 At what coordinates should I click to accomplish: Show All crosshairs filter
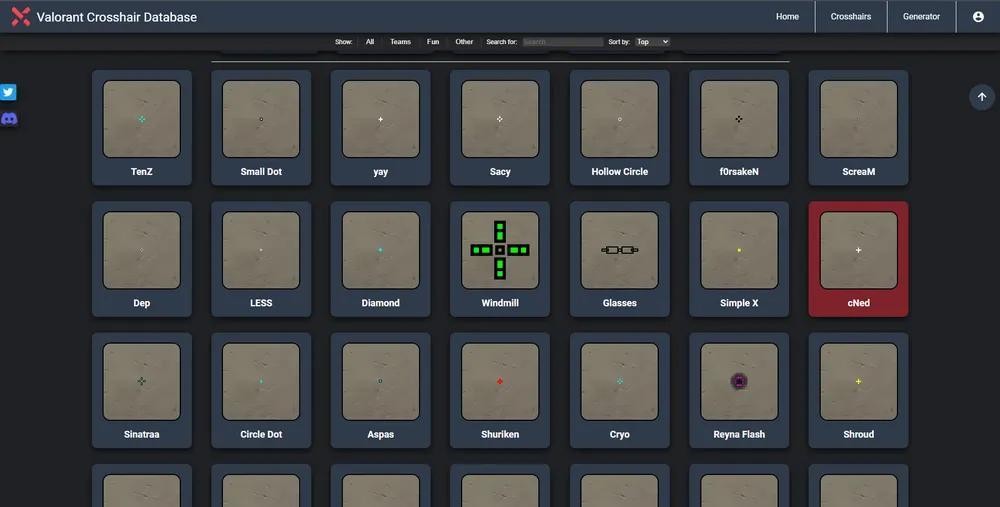tap(370, 42)
